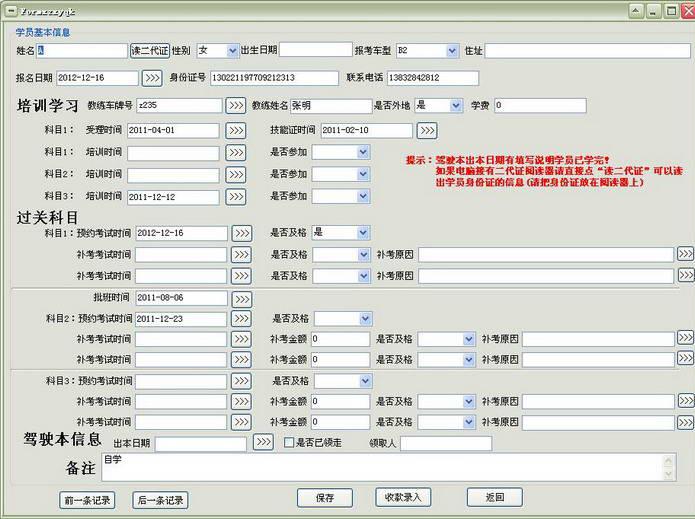695x519 pixels.
Task: Click the 报名日期 field showing 2012-12-16
Action: coord(97,78)
